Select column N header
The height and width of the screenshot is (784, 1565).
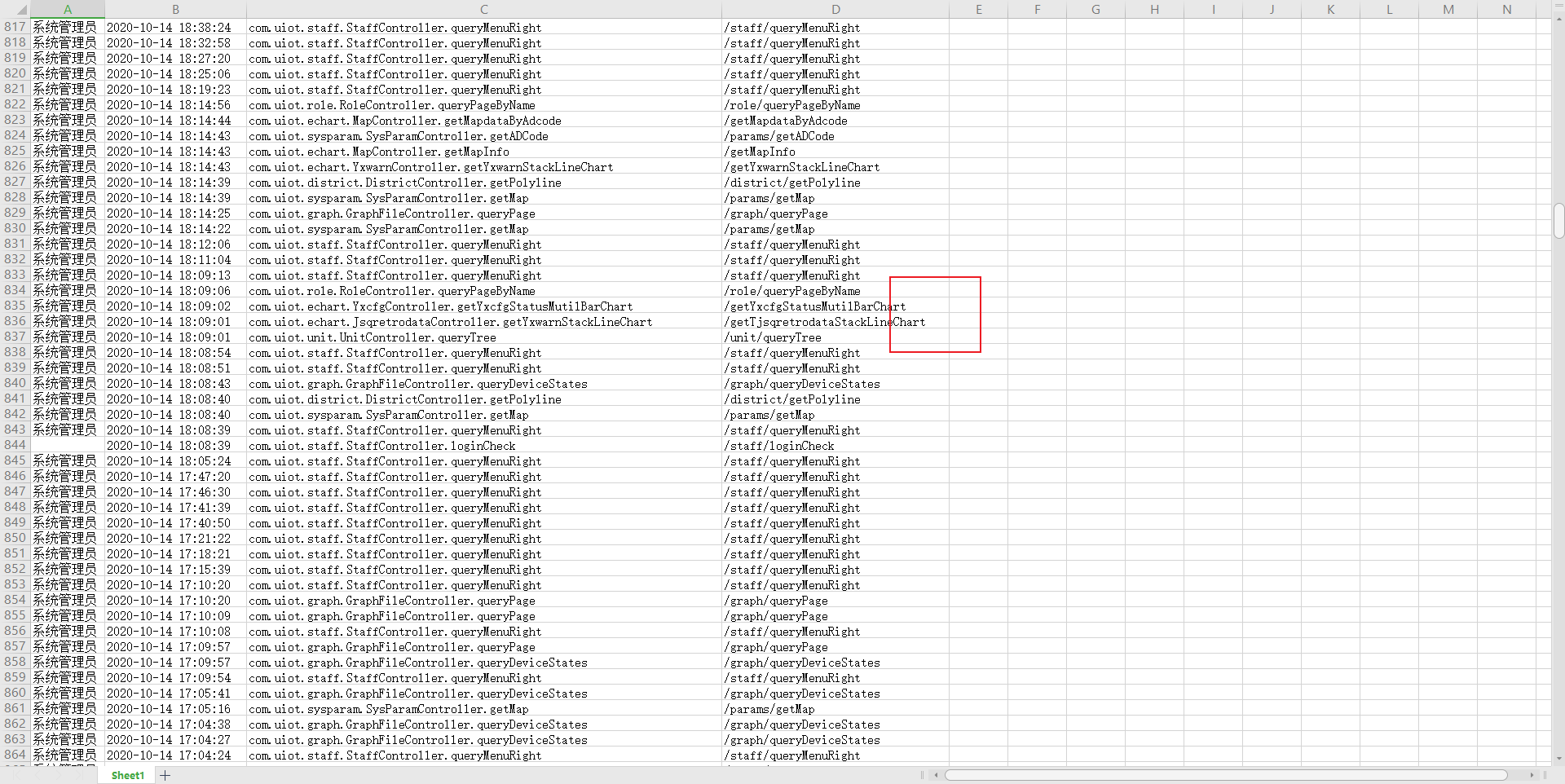coord(1507,10)
